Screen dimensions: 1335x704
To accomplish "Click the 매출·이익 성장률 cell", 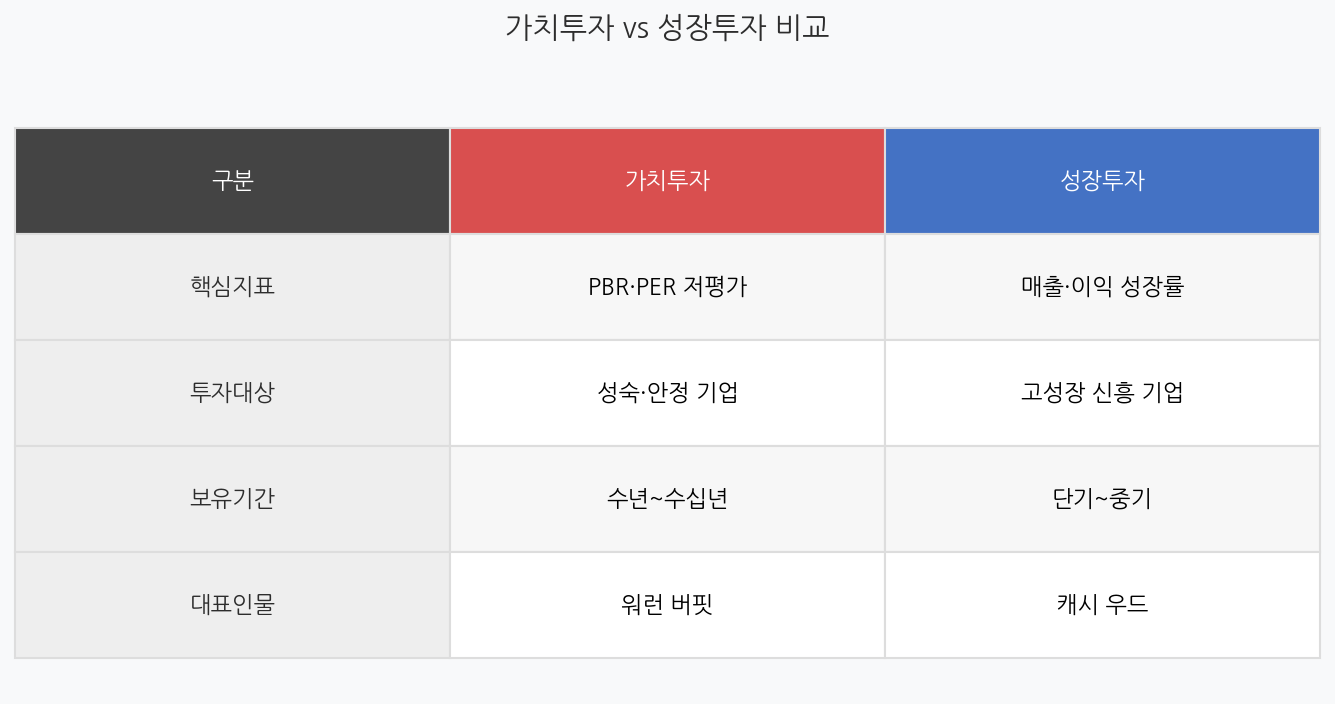I will [1102, 287].
